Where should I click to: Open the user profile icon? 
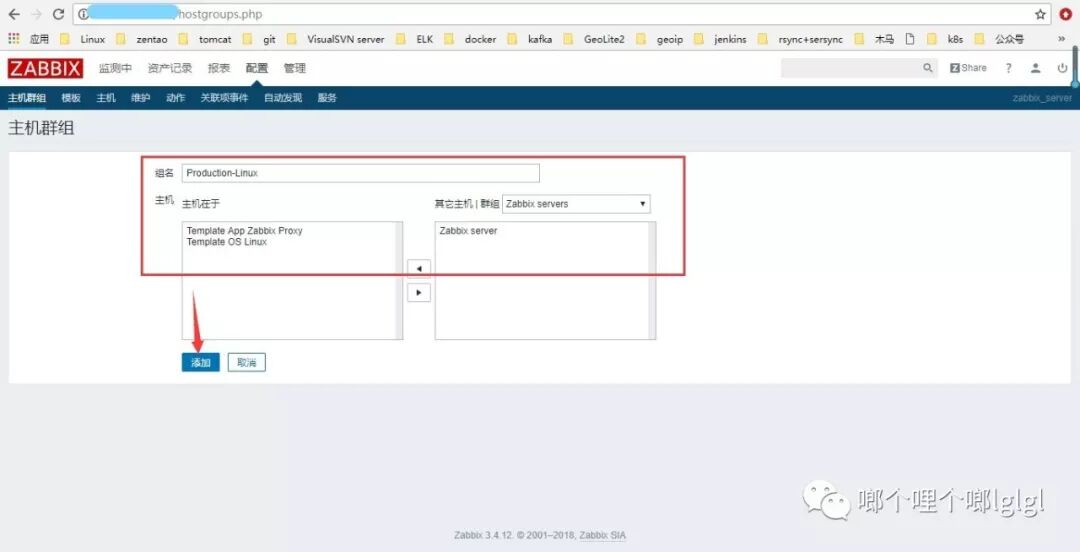point(1035,68)
